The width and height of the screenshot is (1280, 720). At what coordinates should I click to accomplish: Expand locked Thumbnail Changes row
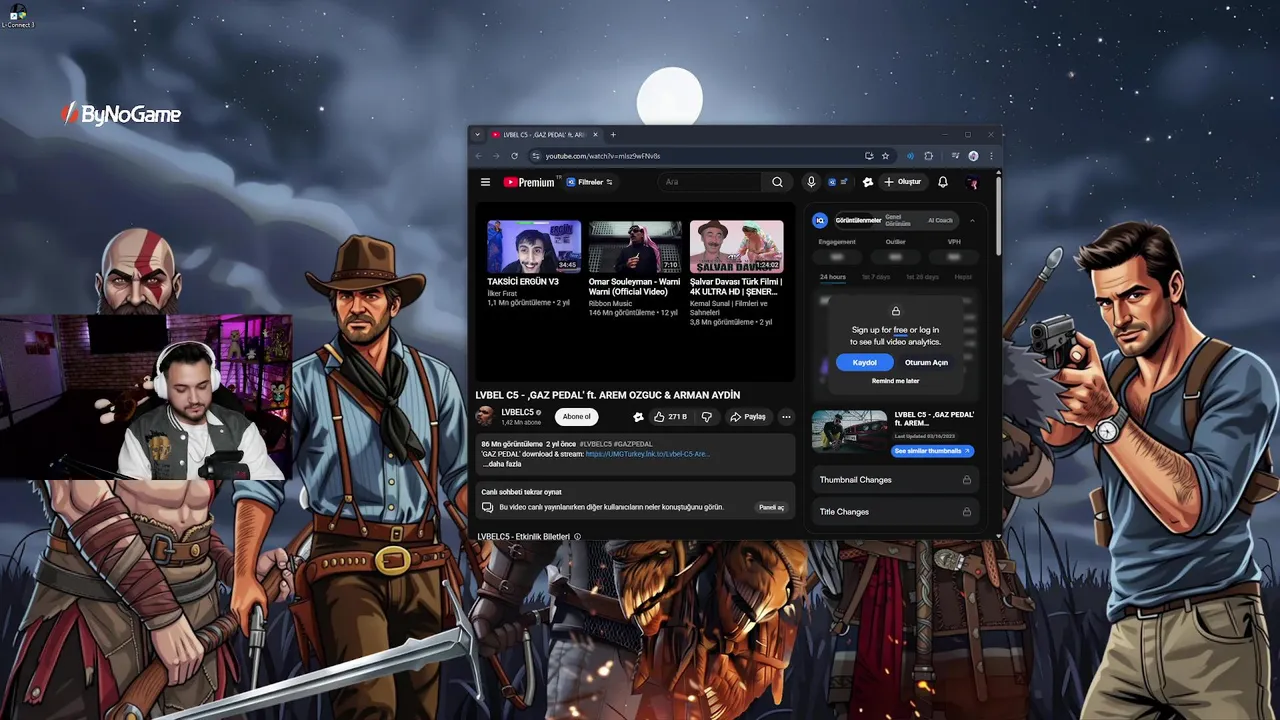(x=895, y=480)
